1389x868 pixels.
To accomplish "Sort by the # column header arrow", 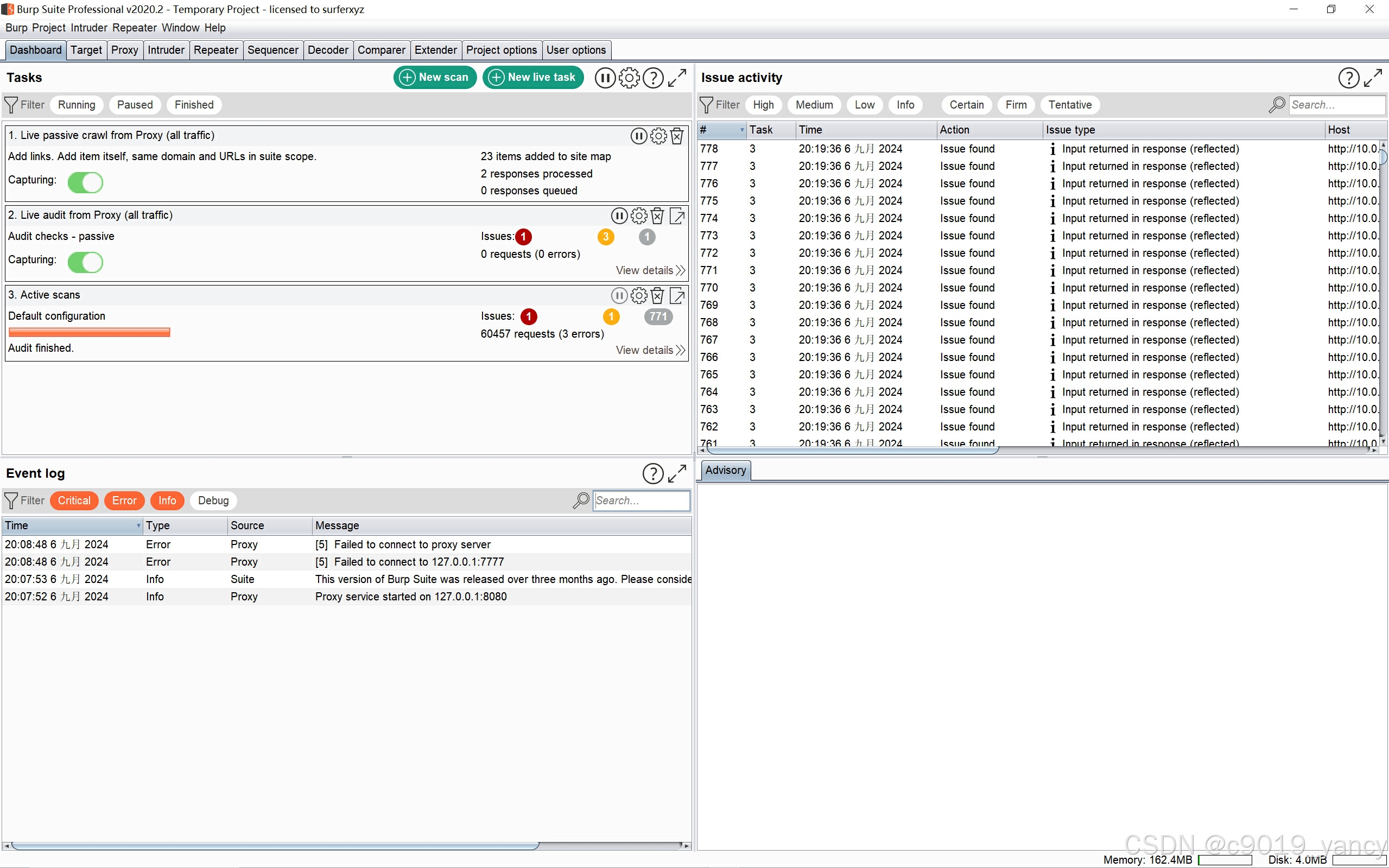I will point(741,130).
